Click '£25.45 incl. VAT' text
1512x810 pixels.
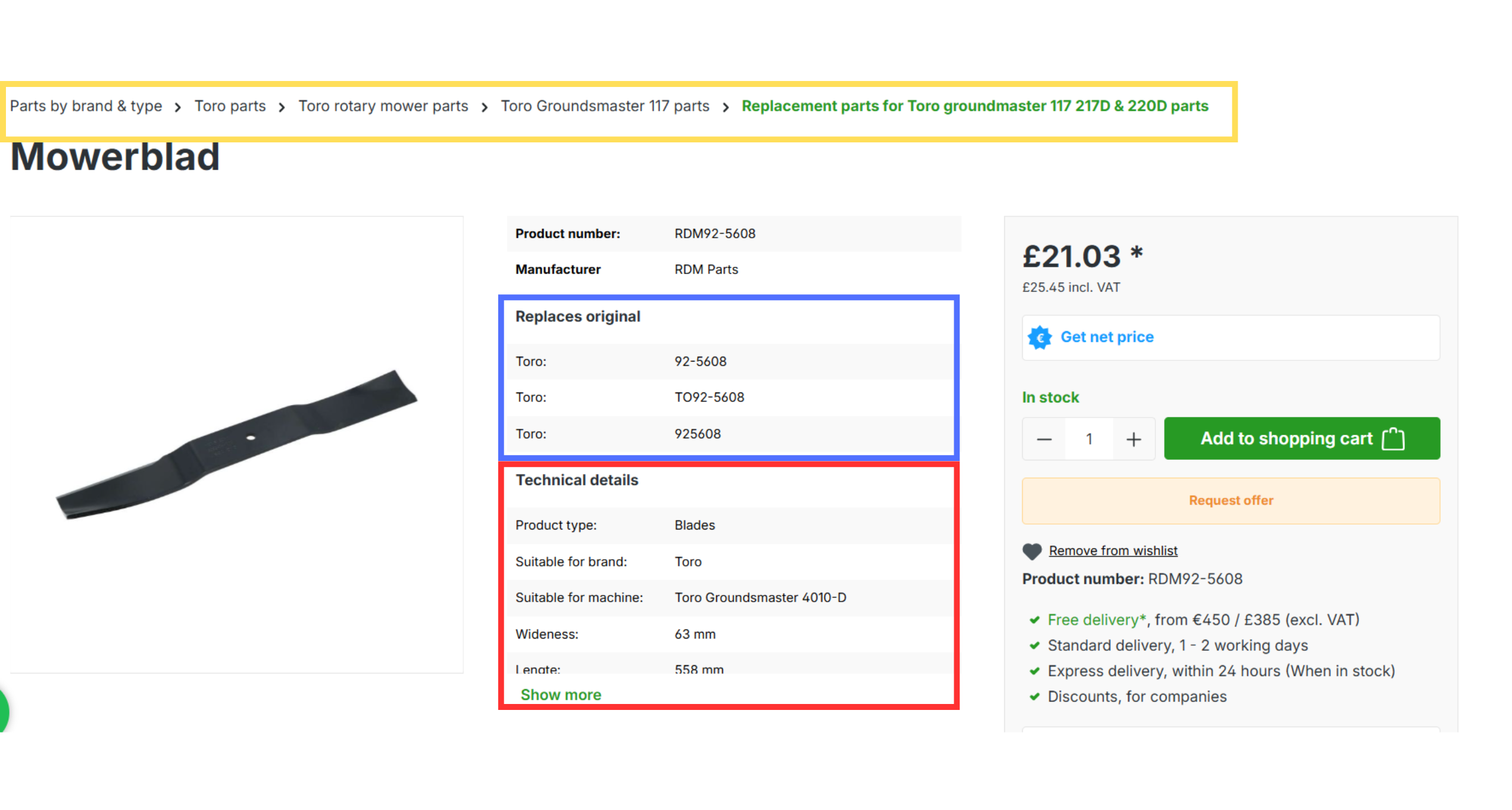point(1071,288)
